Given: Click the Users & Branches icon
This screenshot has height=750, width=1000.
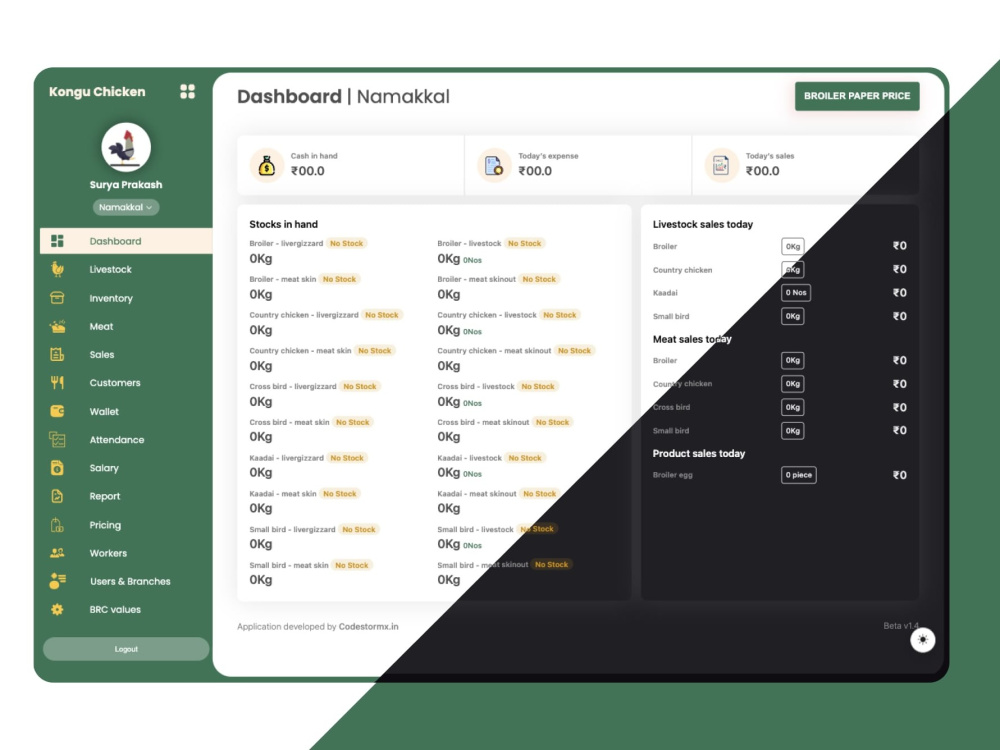Looking at the screenshot, I should pyautogui.click(x=57, y=581).
